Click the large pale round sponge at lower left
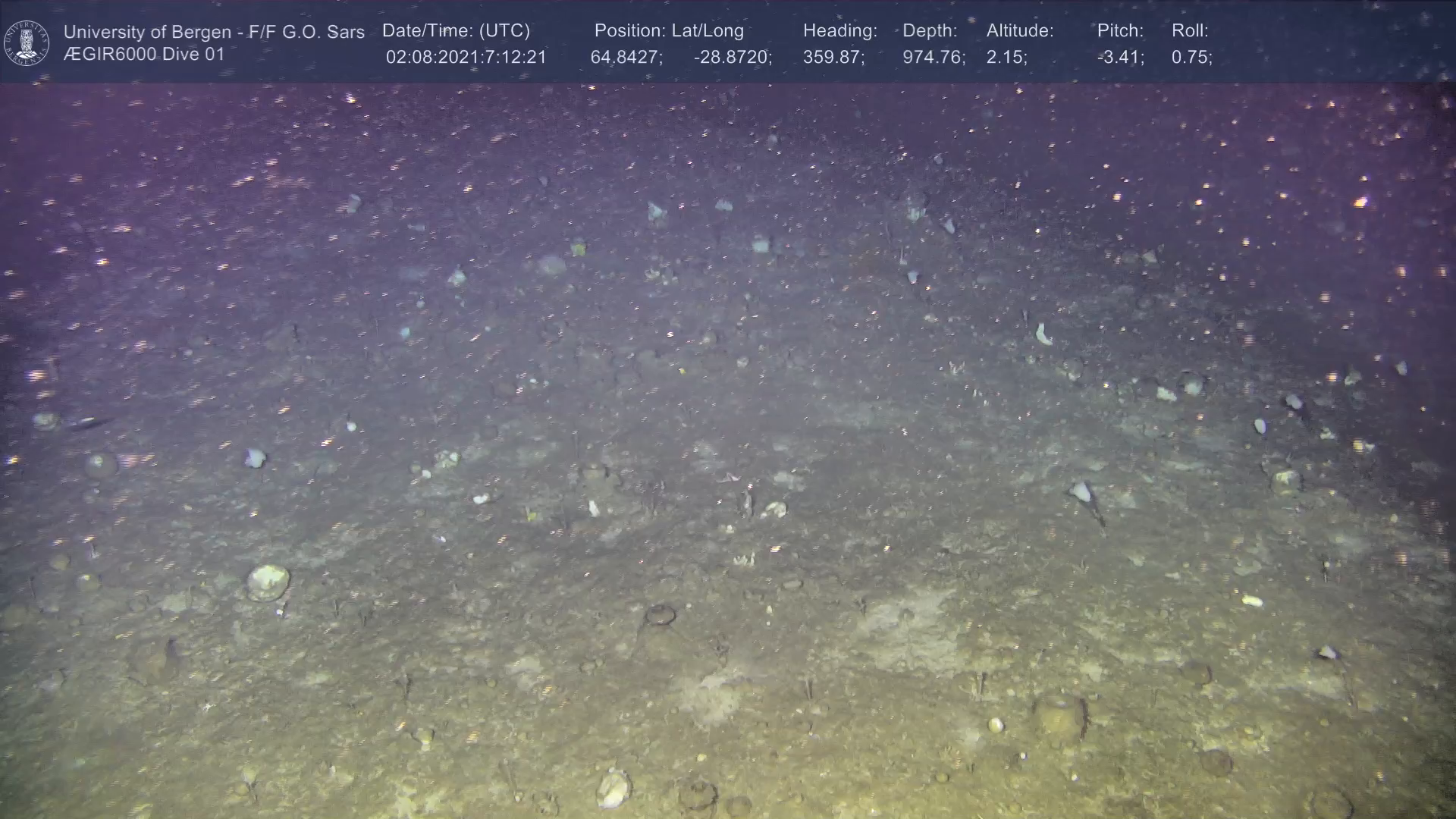 click(x=268, y=582)
